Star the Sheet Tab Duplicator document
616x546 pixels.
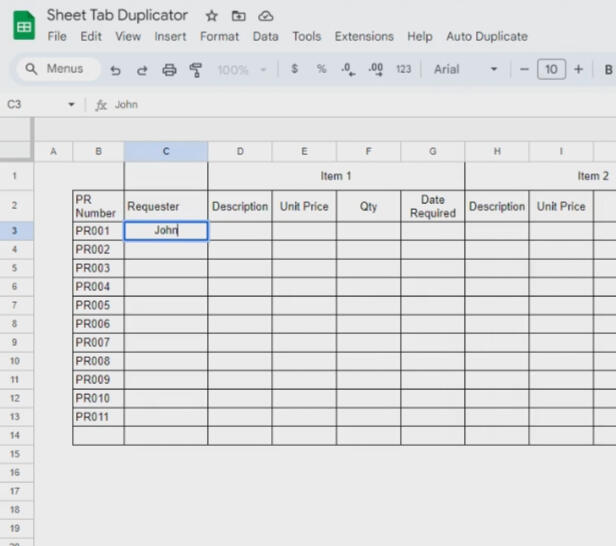point(211,16)
